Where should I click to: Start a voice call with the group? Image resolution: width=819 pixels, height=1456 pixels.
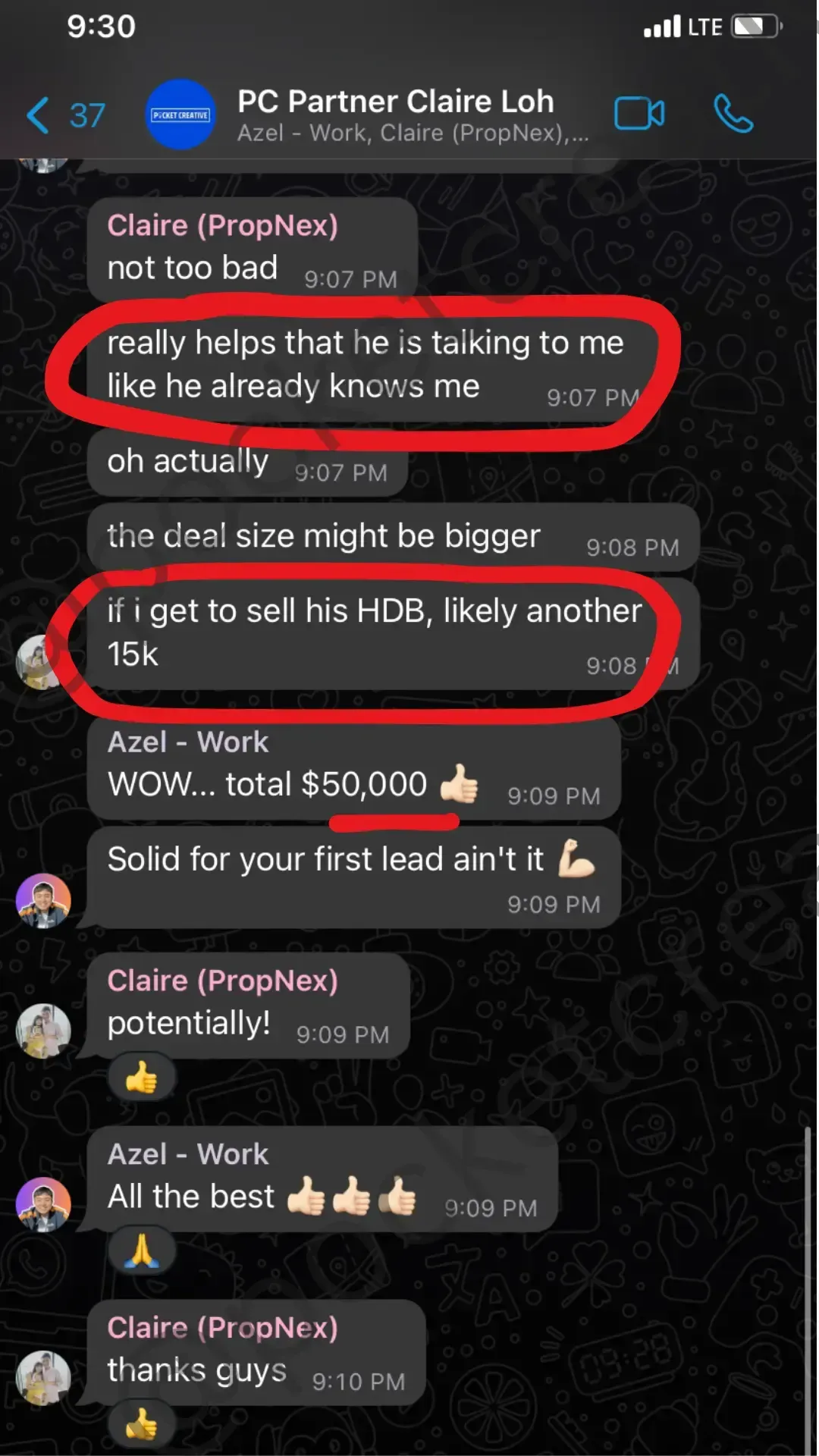(733, 114)
